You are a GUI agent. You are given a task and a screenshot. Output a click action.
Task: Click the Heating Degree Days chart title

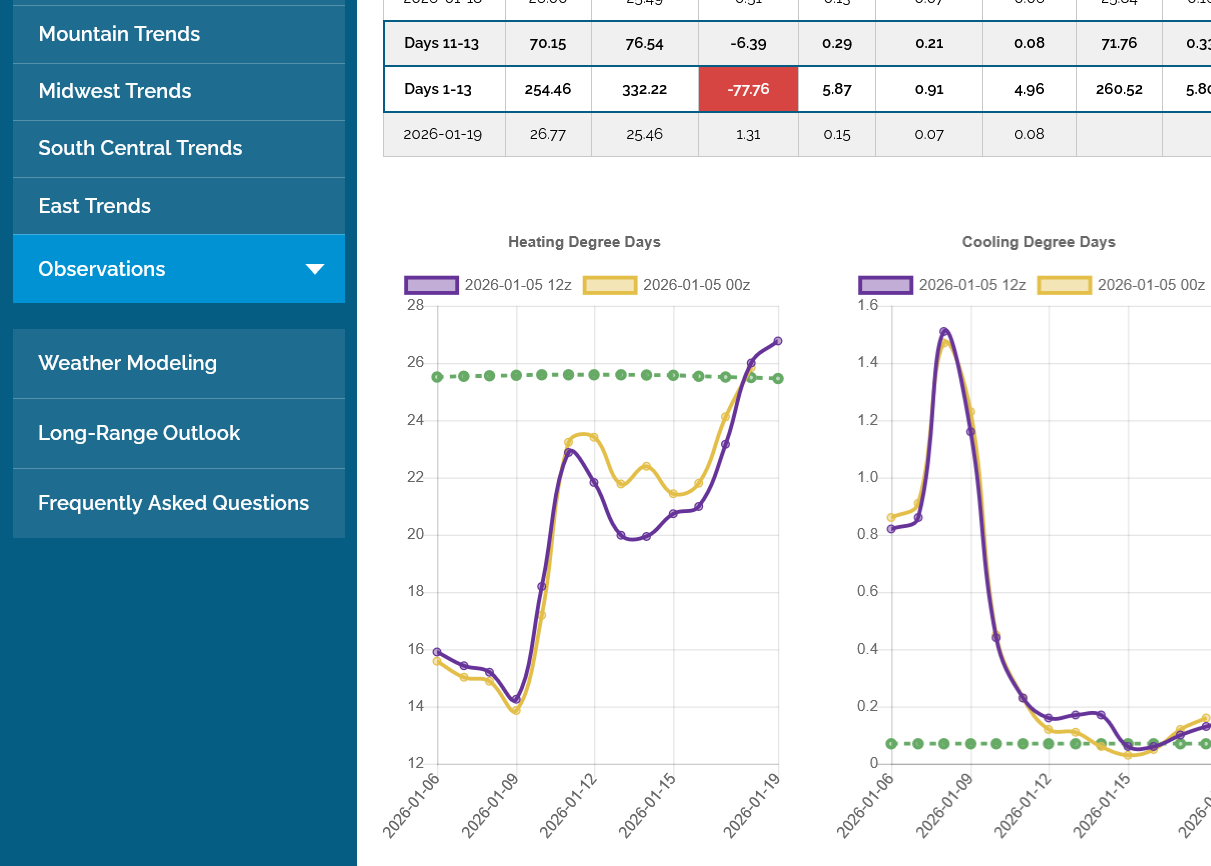click(584, 242)
